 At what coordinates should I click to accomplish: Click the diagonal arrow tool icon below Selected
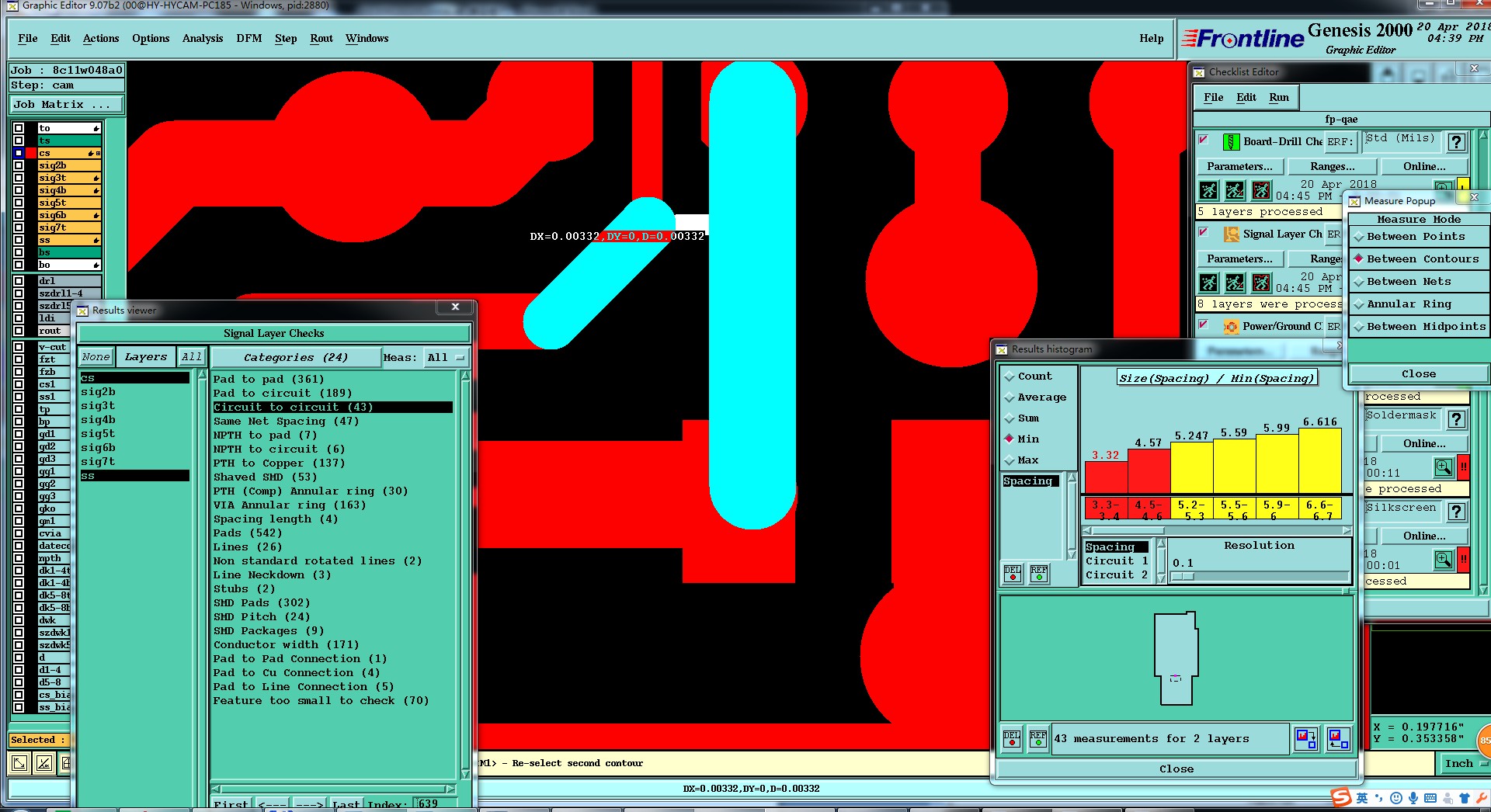coord(19,763)
